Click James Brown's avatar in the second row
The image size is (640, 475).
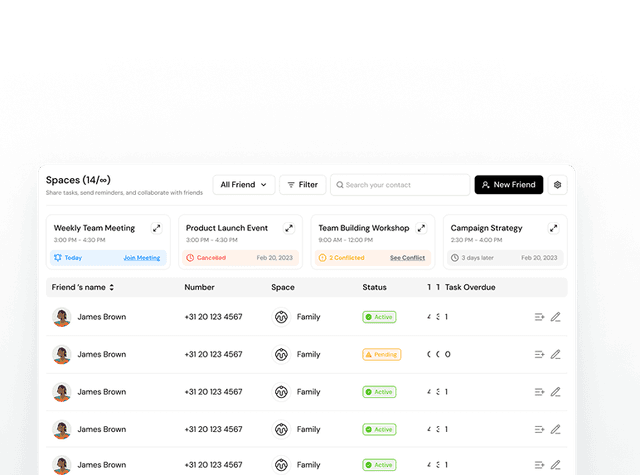point(62,354)
